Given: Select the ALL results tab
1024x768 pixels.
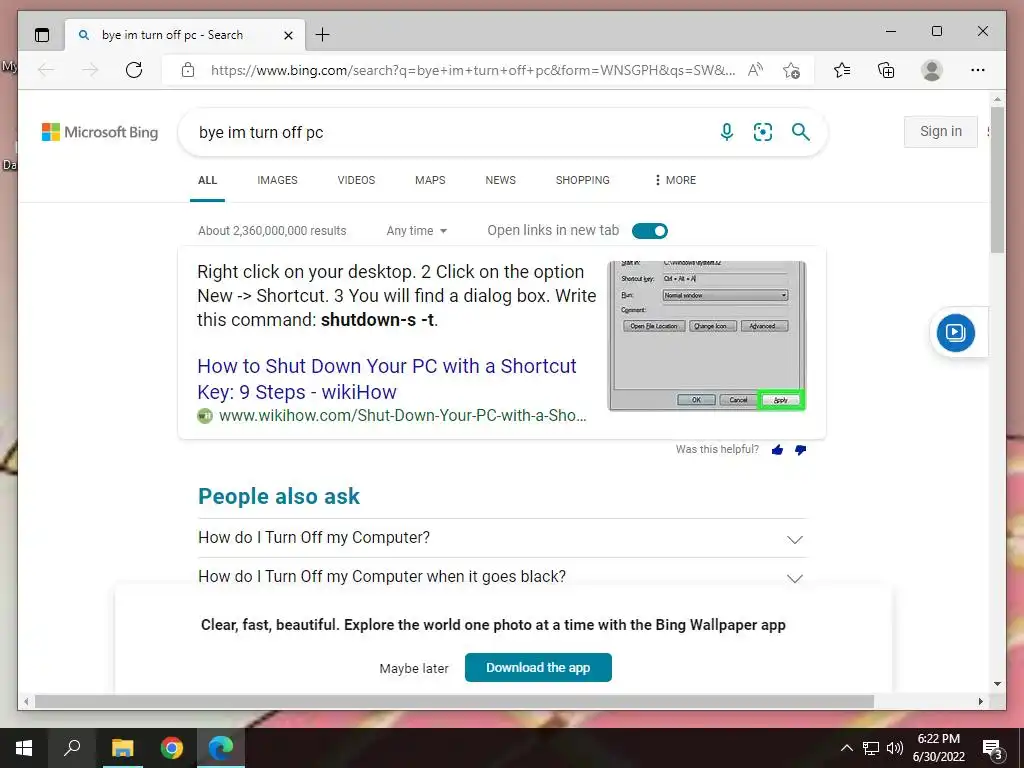Looking at the screenshot, I should point(208,180).
